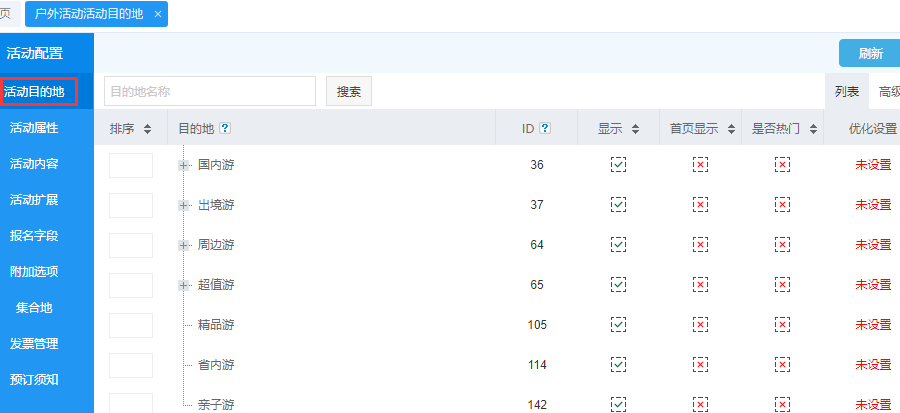Viewport: 900px width, 413px height.
Task: Toggle 显示 checkbox for 精品游
Action: pos(618,325)
